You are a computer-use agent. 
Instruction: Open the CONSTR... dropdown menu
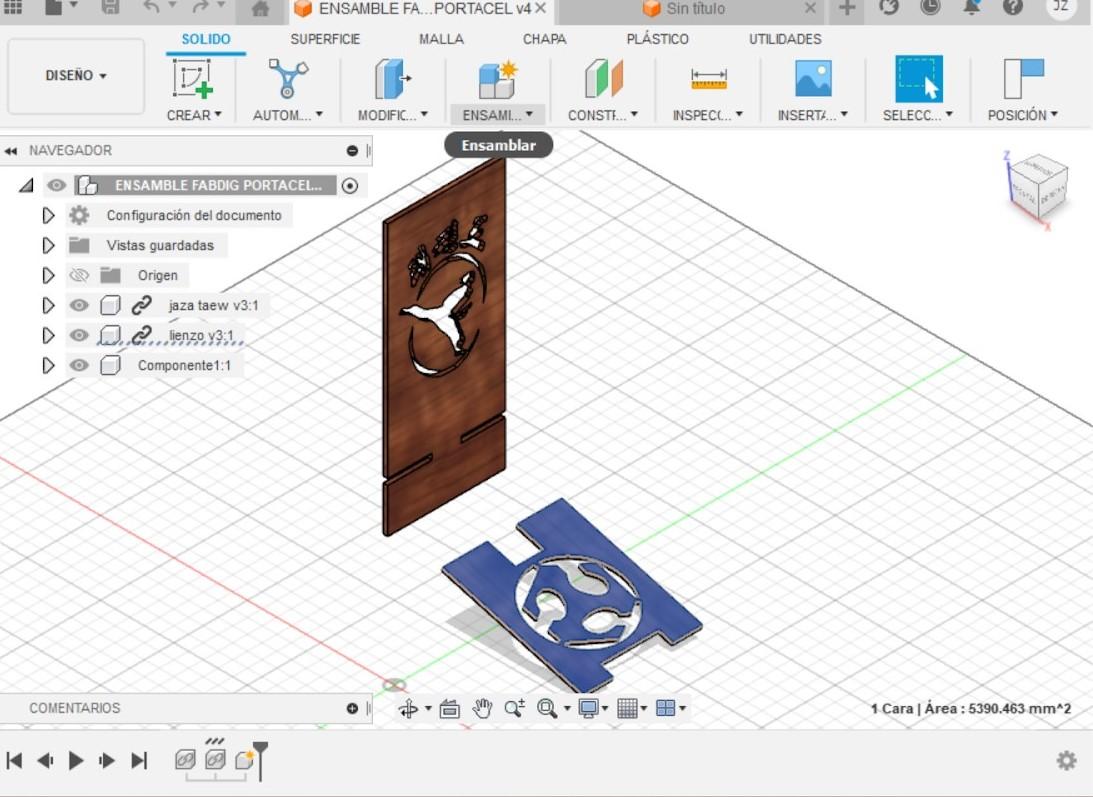[x=603, y=115]
